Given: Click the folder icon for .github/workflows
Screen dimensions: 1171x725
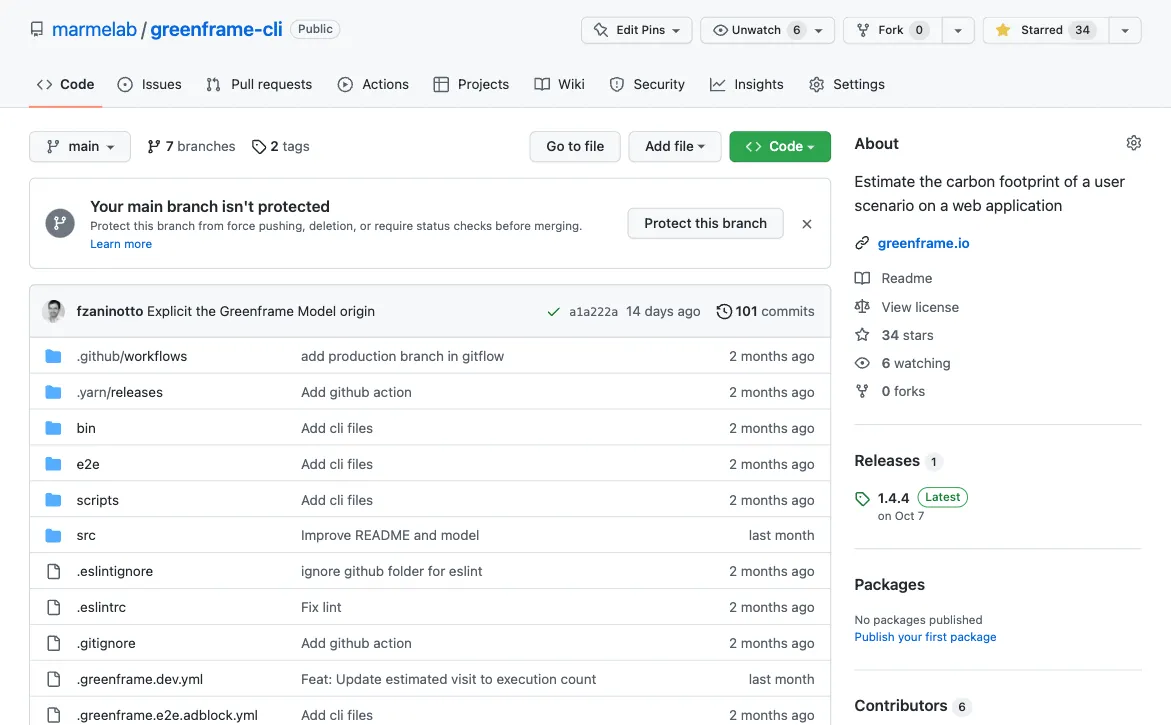Looking at the screenshot, I should (x=53, y=356).
